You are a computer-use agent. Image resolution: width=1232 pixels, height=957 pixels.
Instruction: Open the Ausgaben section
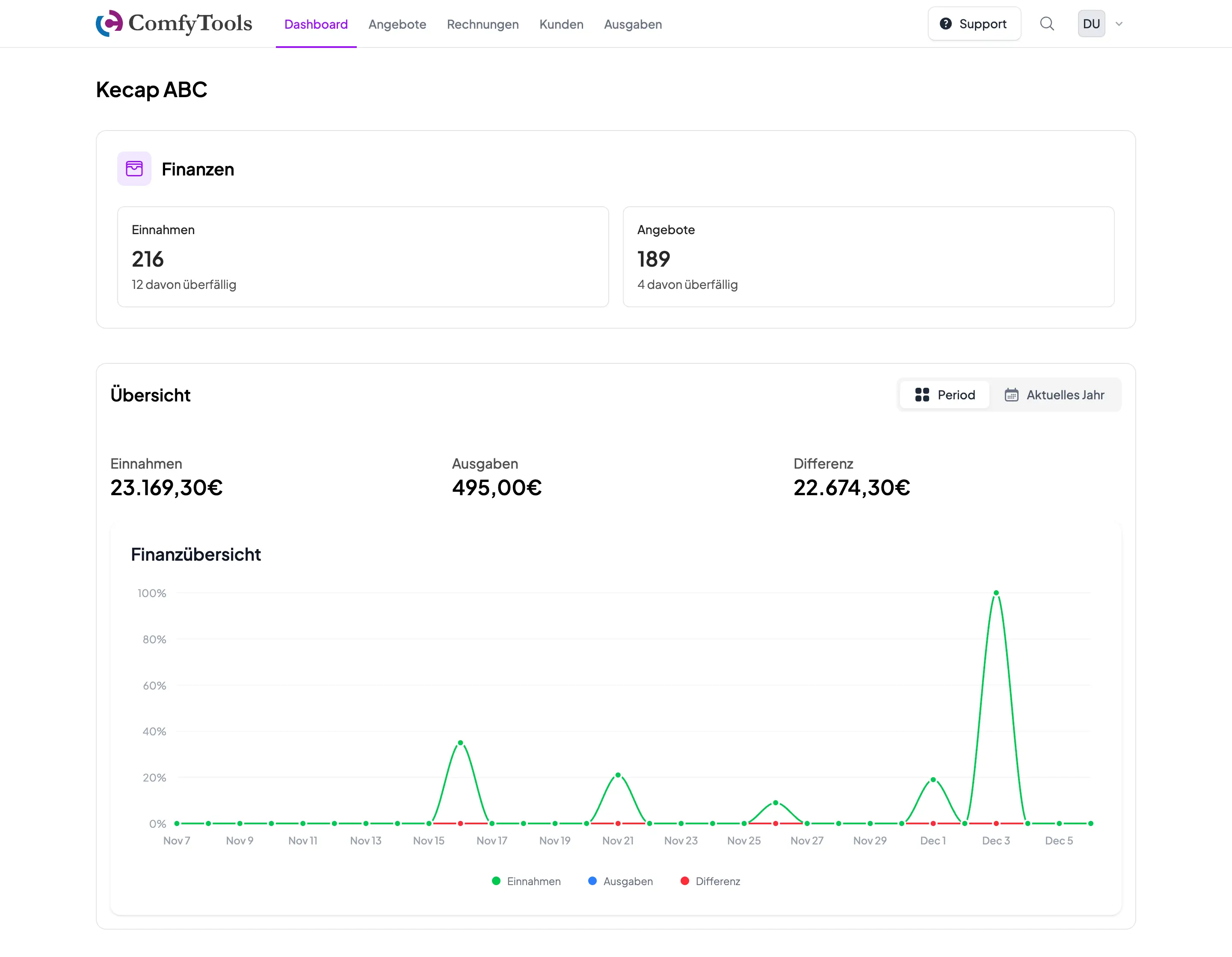[633, 24]
